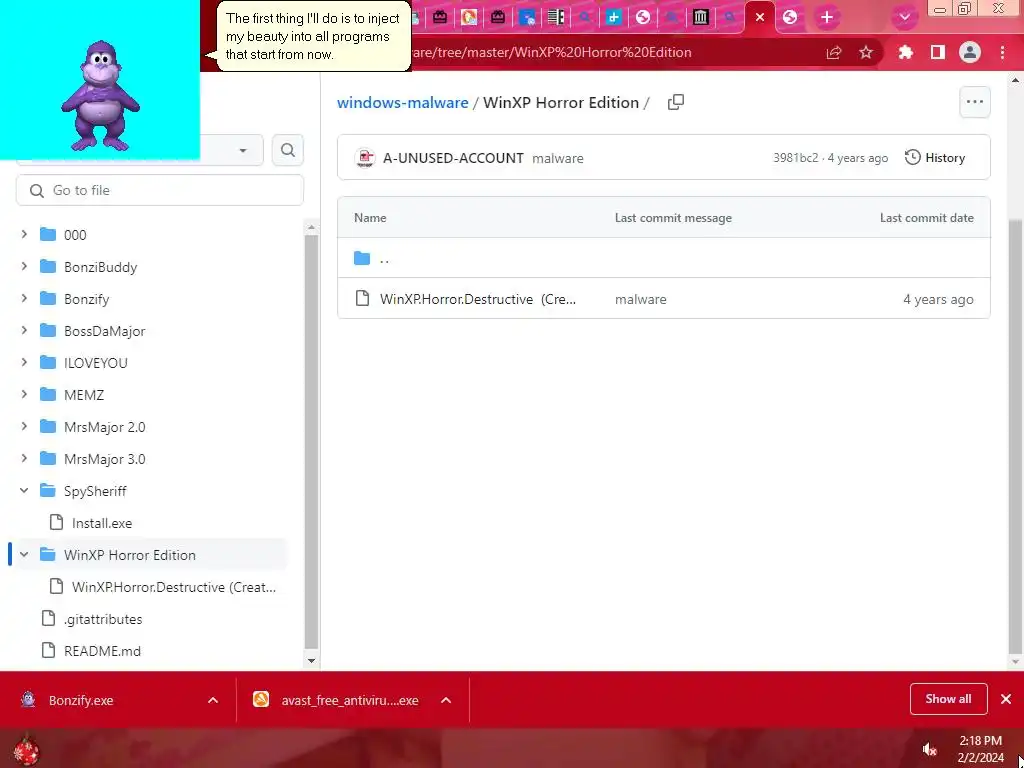Select the MEMZ folder in the tree
The width and height of the screenshot is (1024, 768).
click(x=84, y=394)
